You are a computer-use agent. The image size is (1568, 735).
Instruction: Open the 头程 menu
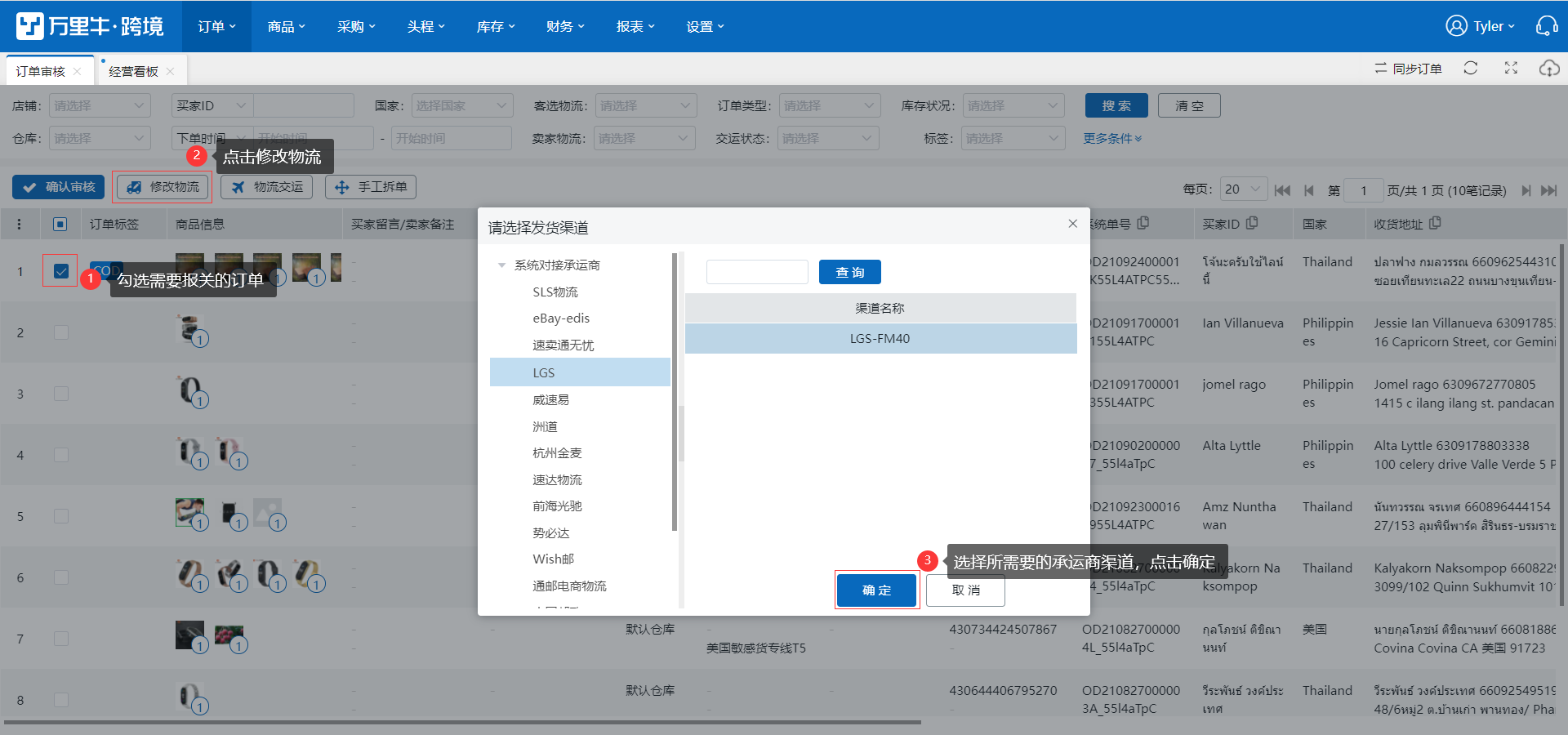(x=425, y=26)
